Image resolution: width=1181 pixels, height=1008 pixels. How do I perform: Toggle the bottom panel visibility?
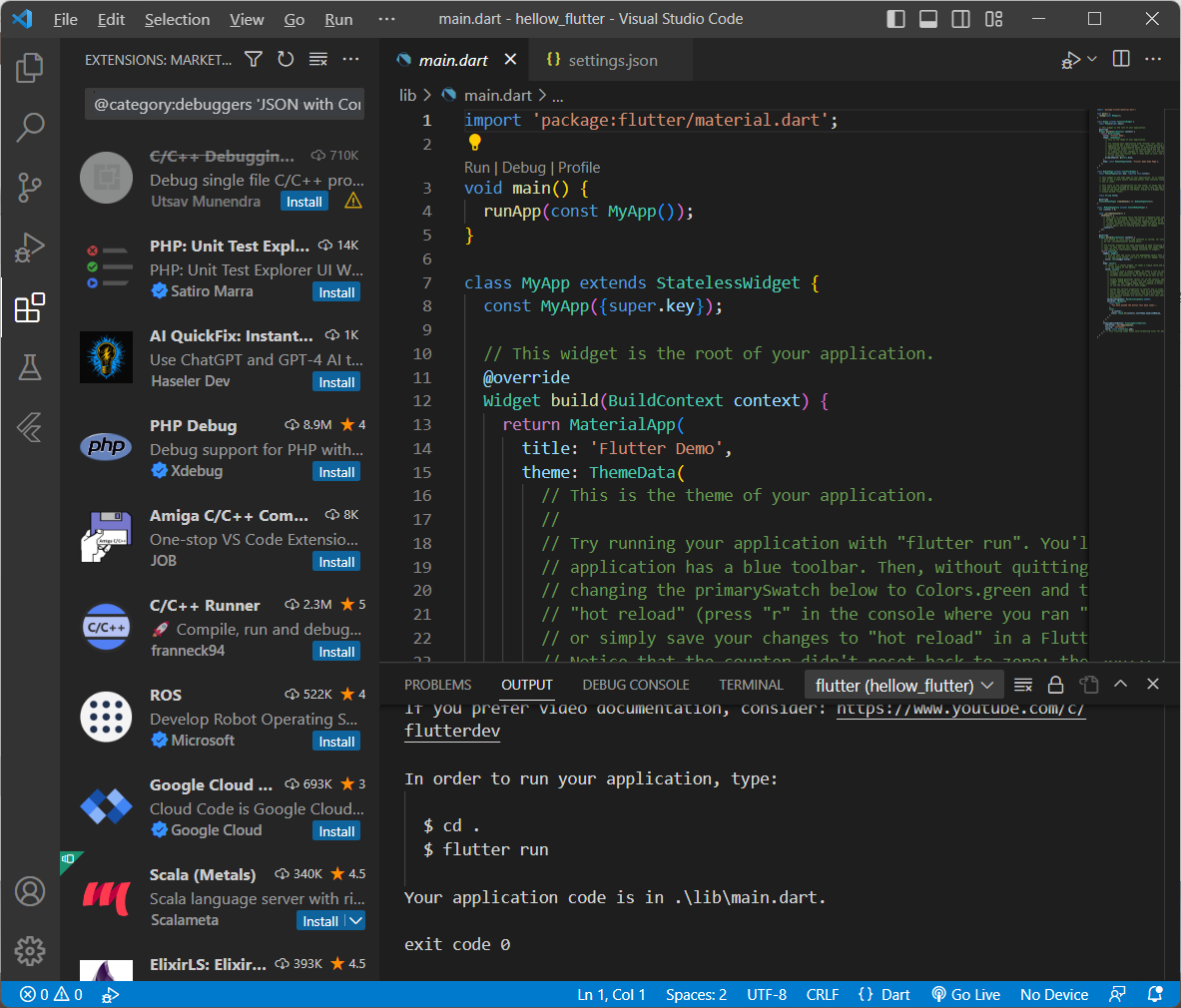point(928,19)
